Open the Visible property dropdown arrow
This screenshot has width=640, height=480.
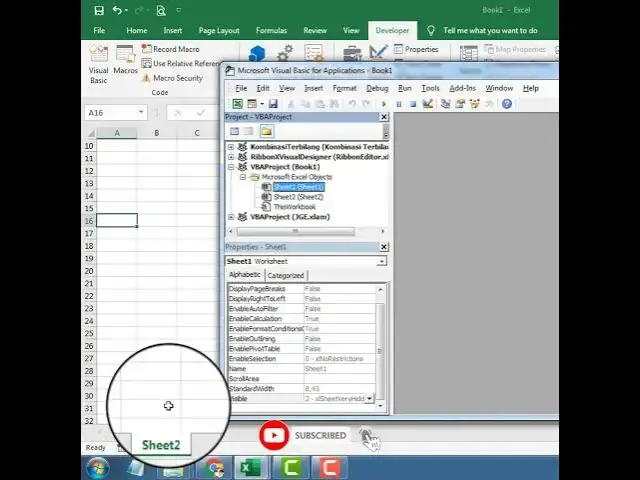click(369, 398)
